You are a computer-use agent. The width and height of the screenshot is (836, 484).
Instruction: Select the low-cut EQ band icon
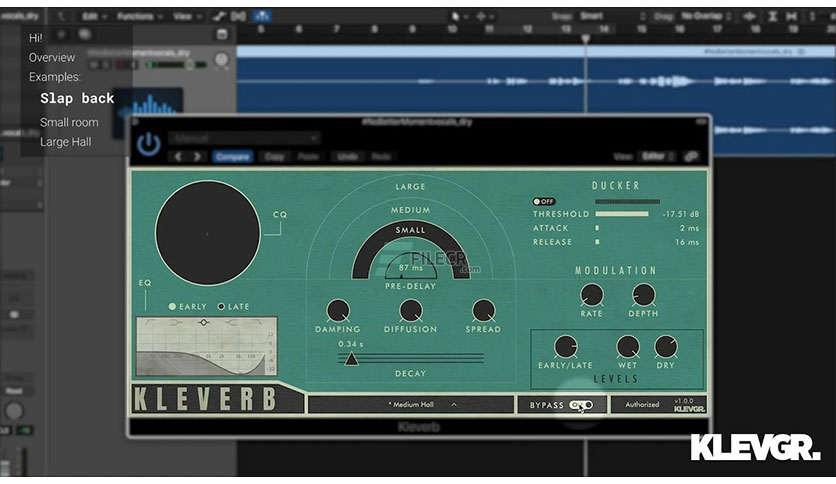(x=150, y=322)
